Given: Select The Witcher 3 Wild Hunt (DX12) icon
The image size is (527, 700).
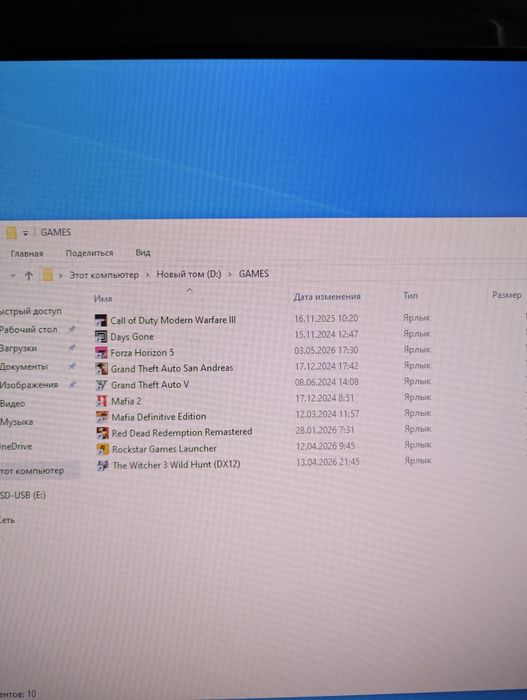Looking at the screenshot, I should 103,465.
